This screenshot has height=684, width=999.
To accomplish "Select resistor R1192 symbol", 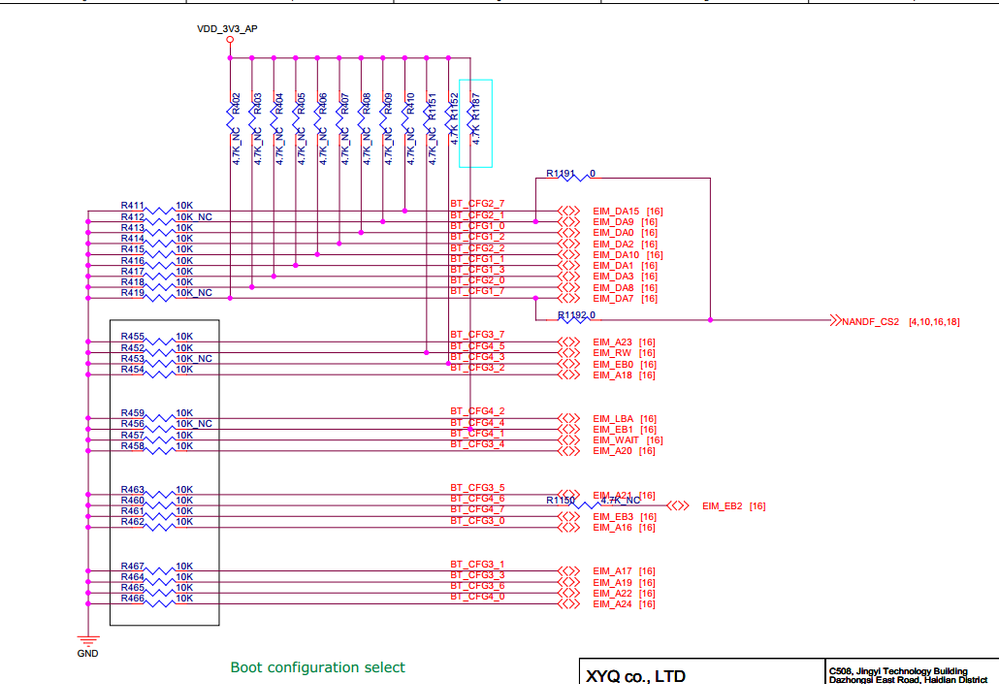I will pos(573,320).
